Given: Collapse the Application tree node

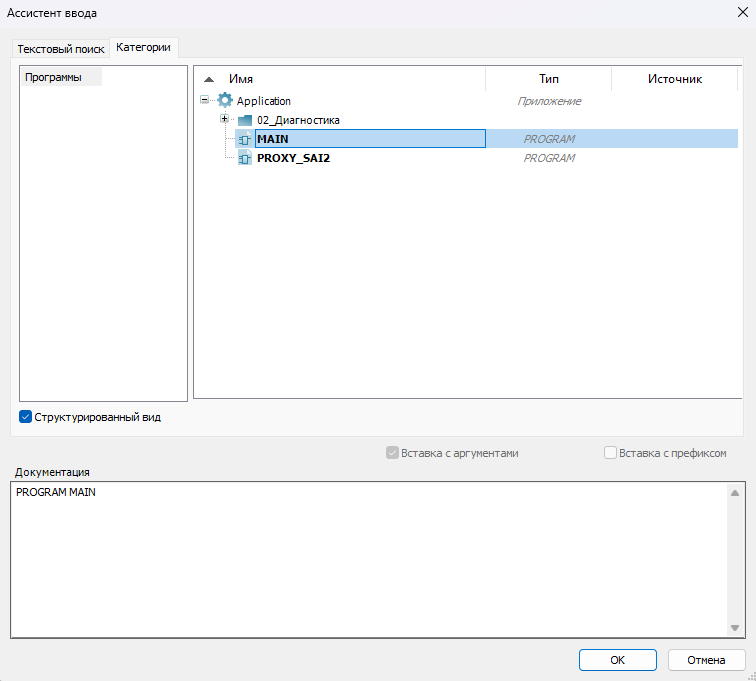Looking at the screenshot, I should (205, 101).
